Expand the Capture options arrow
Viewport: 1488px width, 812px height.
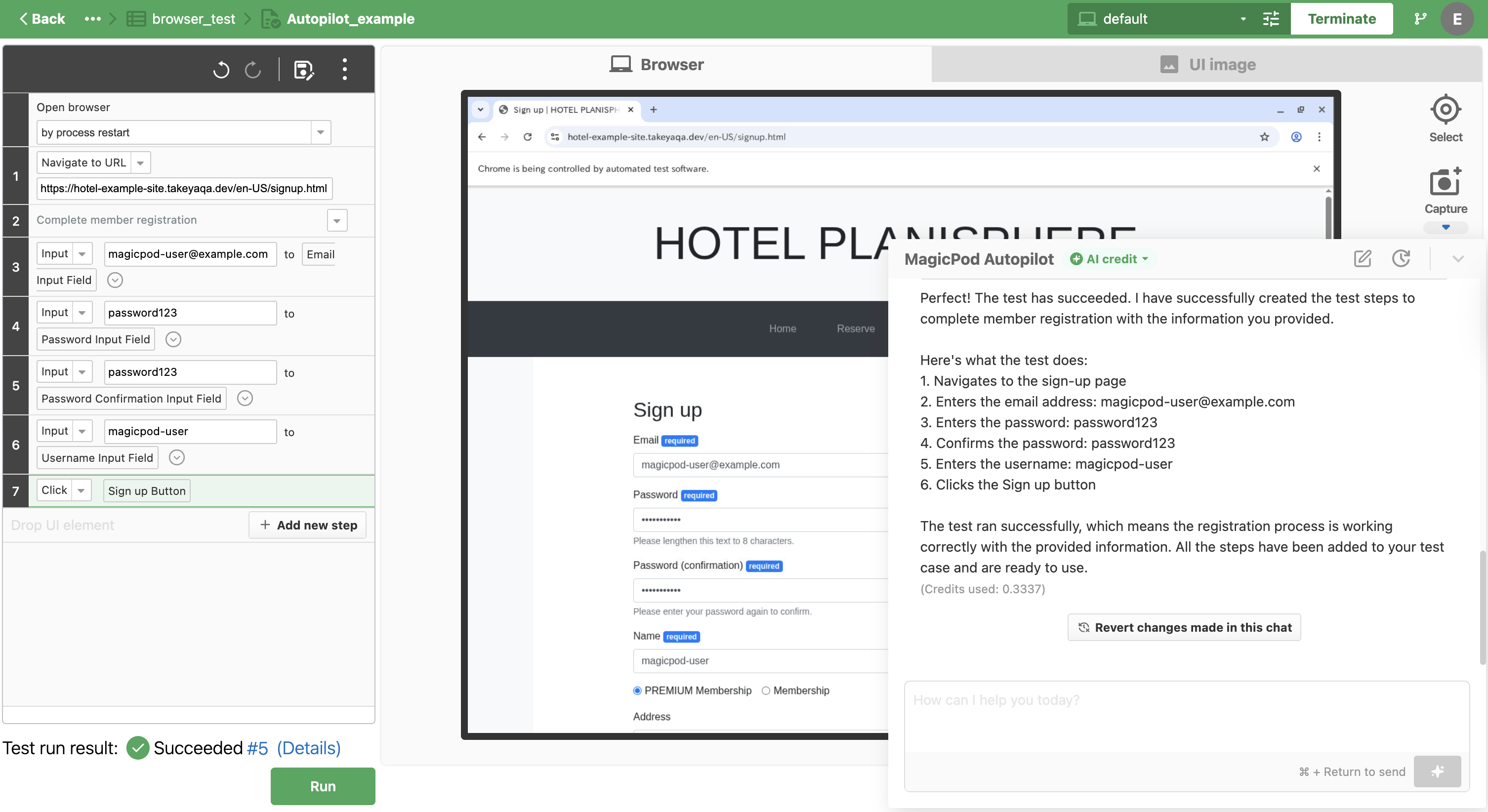[x=1445, y=228]
